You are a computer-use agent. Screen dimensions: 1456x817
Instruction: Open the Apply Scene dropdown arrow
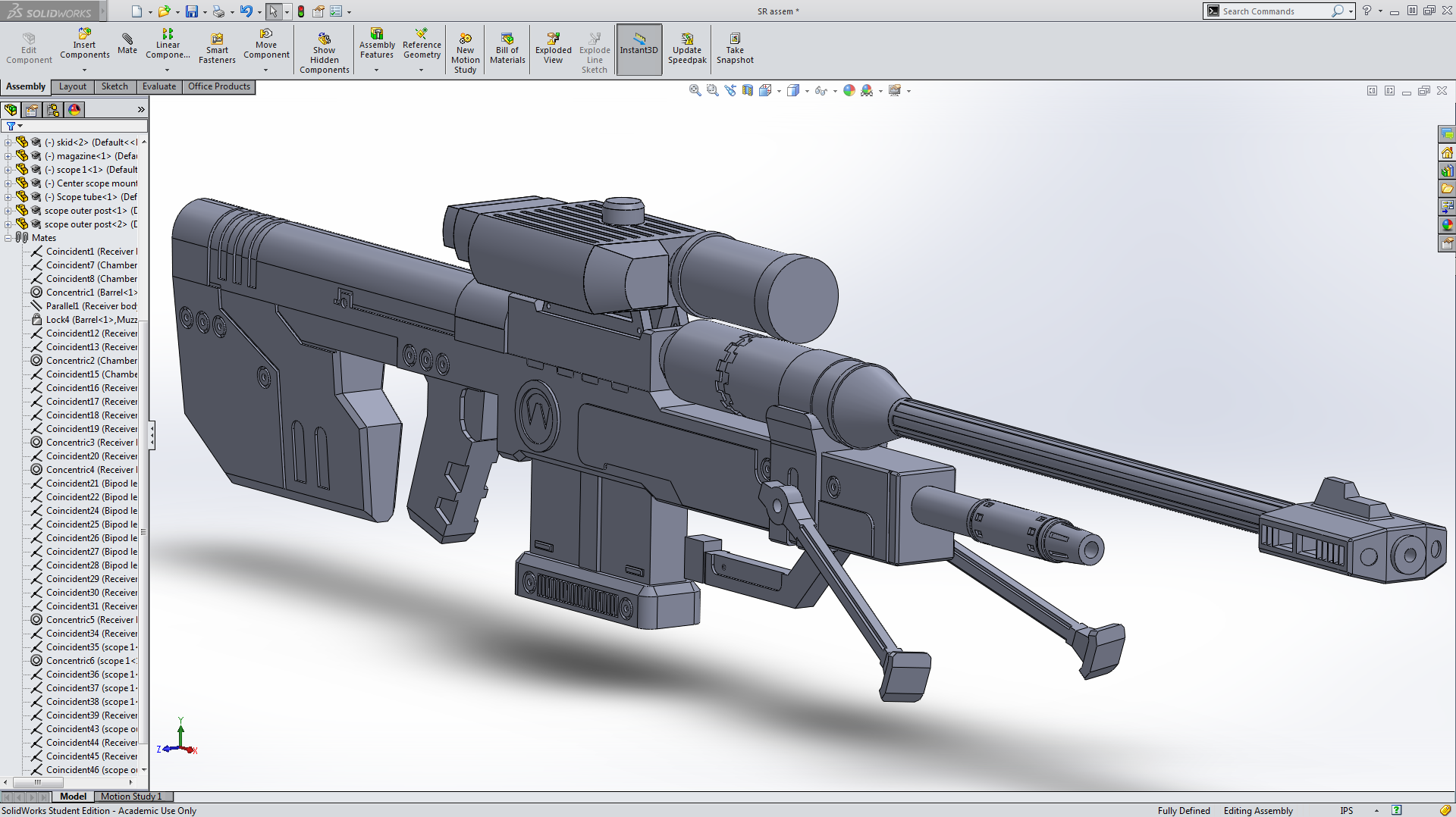[x=880, y=91]
